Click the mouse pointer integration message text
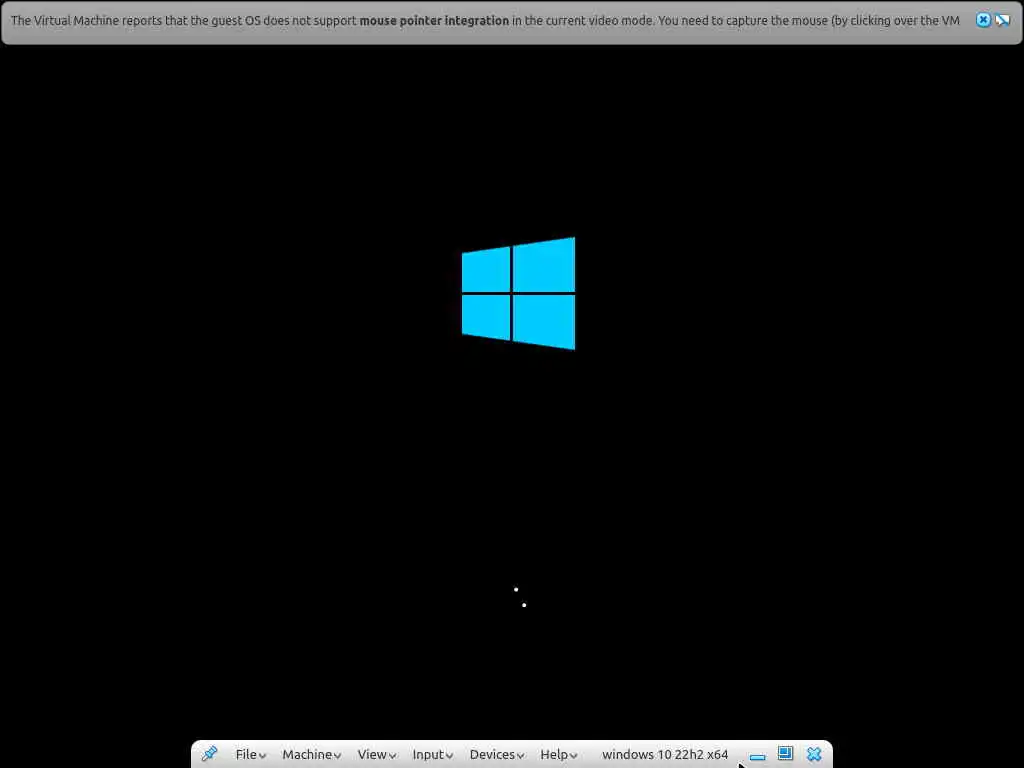The height and width of the screenshot is (768, 1024). 485,20
